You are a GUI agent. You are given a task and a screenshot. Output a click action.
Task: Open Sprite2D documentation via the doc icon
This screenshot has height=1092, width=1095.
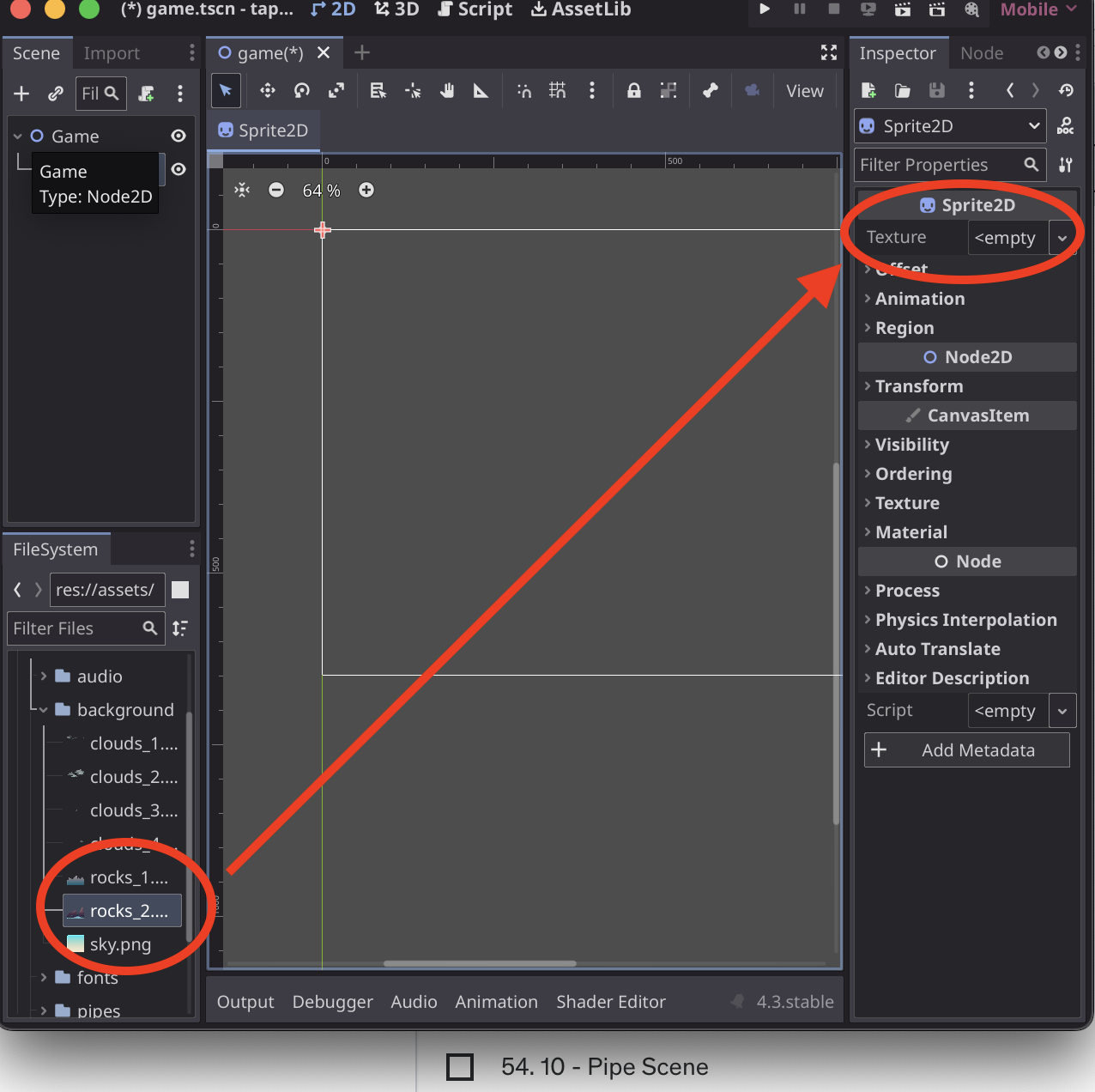point(1065,125)
